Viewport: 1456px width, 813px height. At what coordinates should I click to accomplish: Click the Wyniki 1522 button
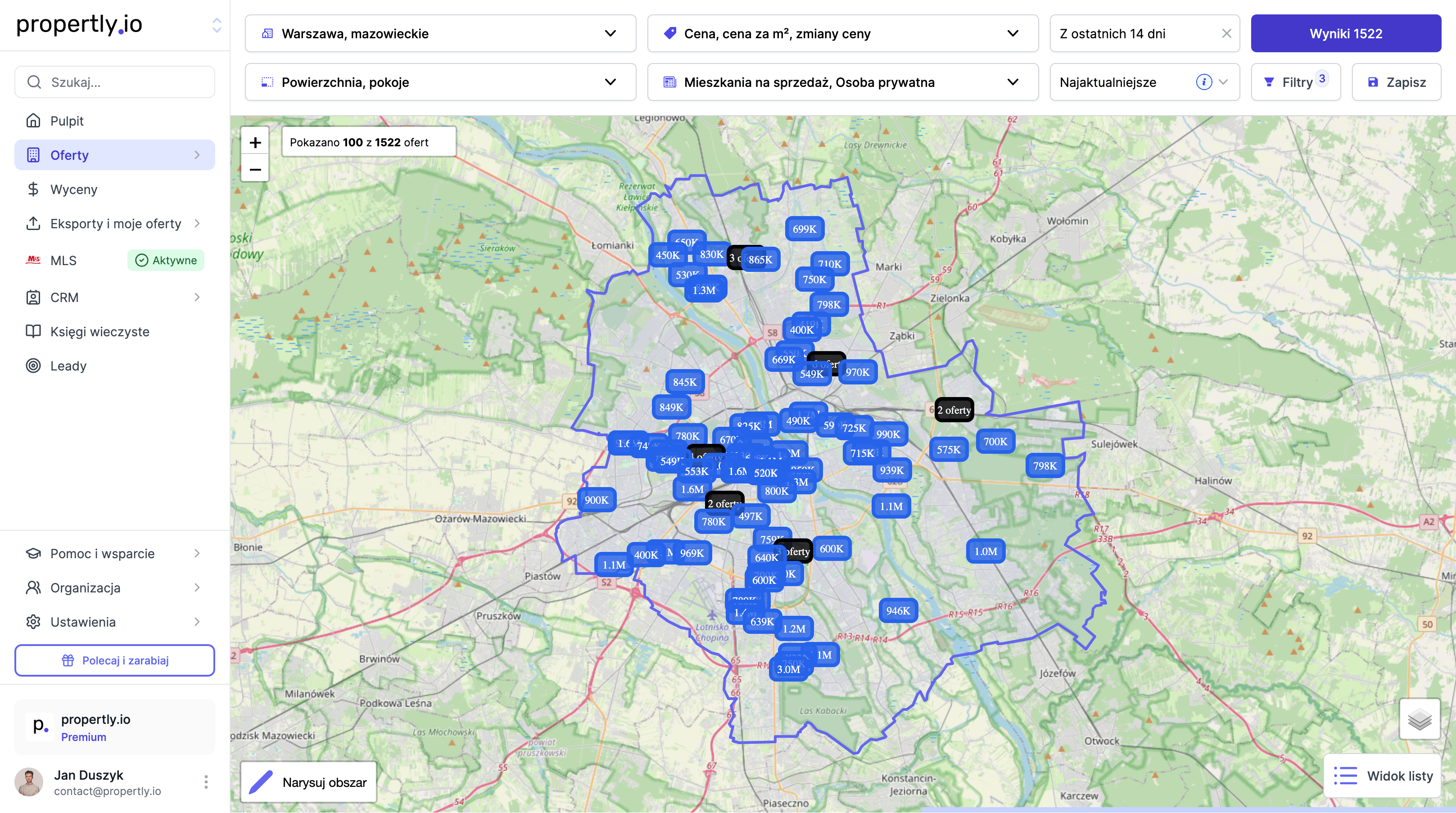(x=1345, y=33)
